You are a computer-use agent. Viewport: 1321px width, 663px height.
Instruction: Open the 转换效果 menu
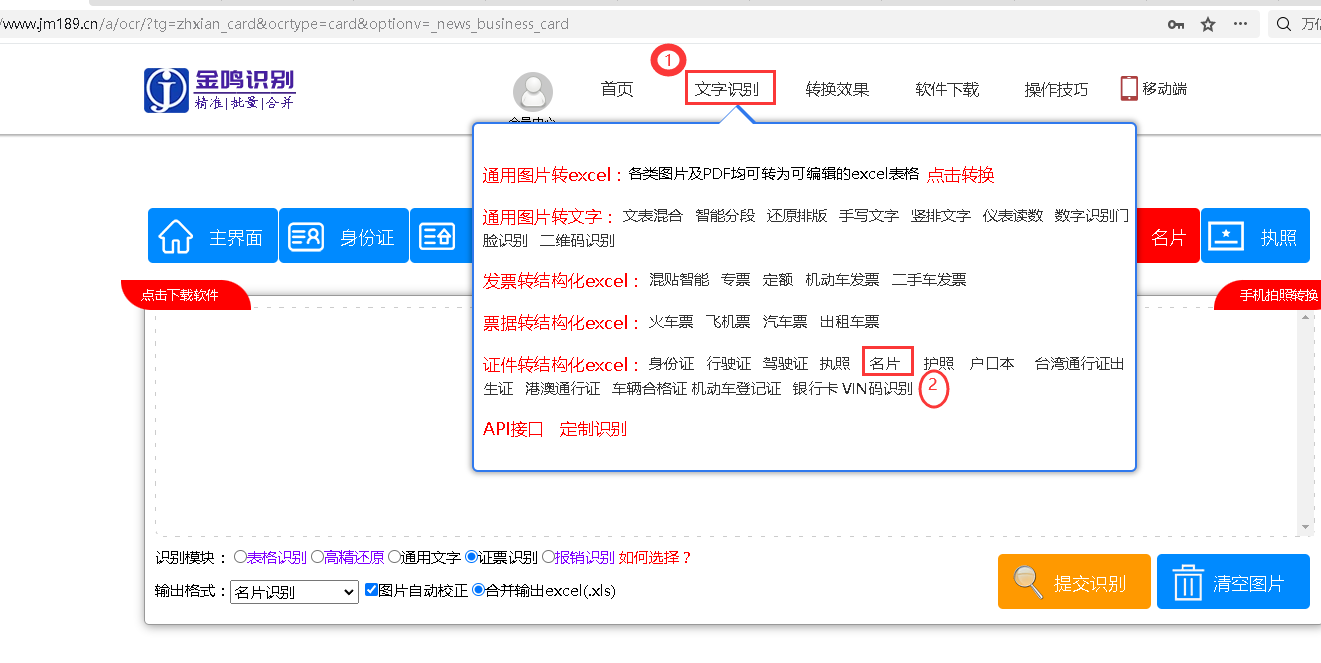(837, 88)
